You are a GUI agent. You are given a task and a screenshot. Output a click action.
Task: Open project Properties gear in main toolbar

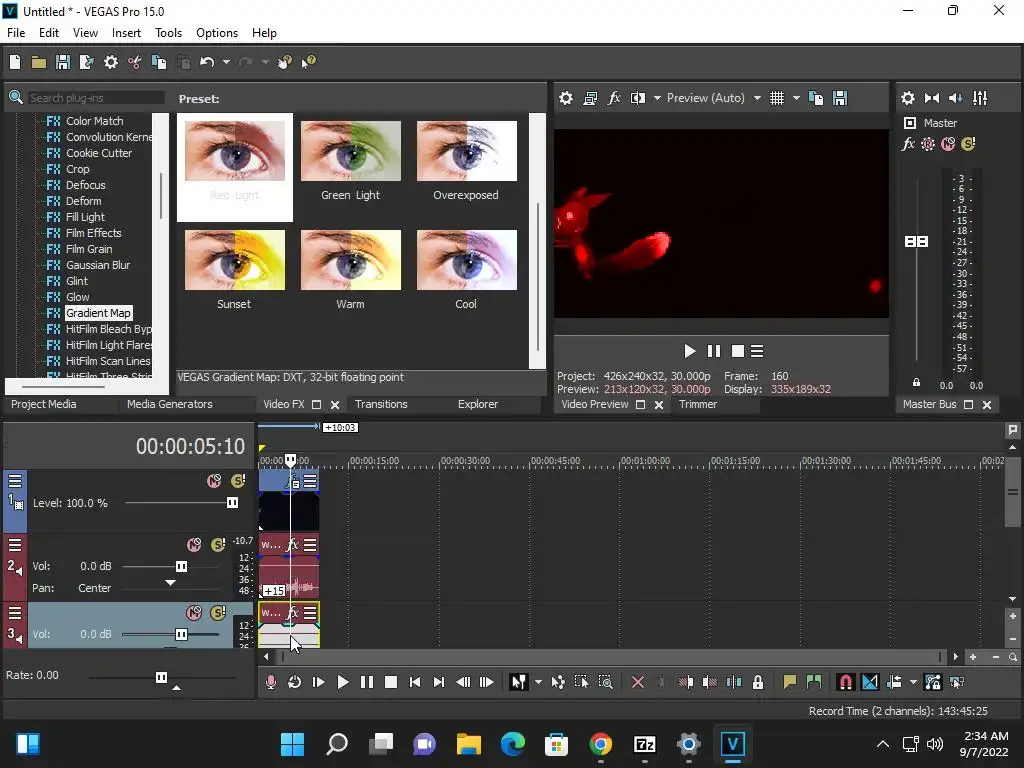(111, 62)
